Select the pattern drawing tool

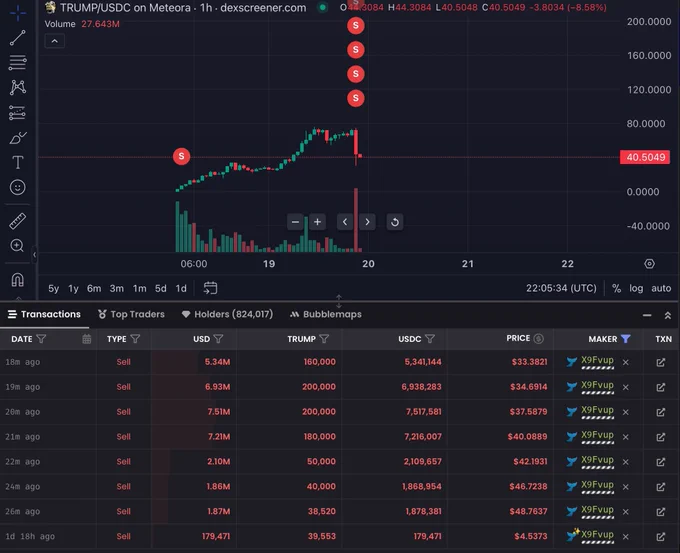(x=17, y=88)
